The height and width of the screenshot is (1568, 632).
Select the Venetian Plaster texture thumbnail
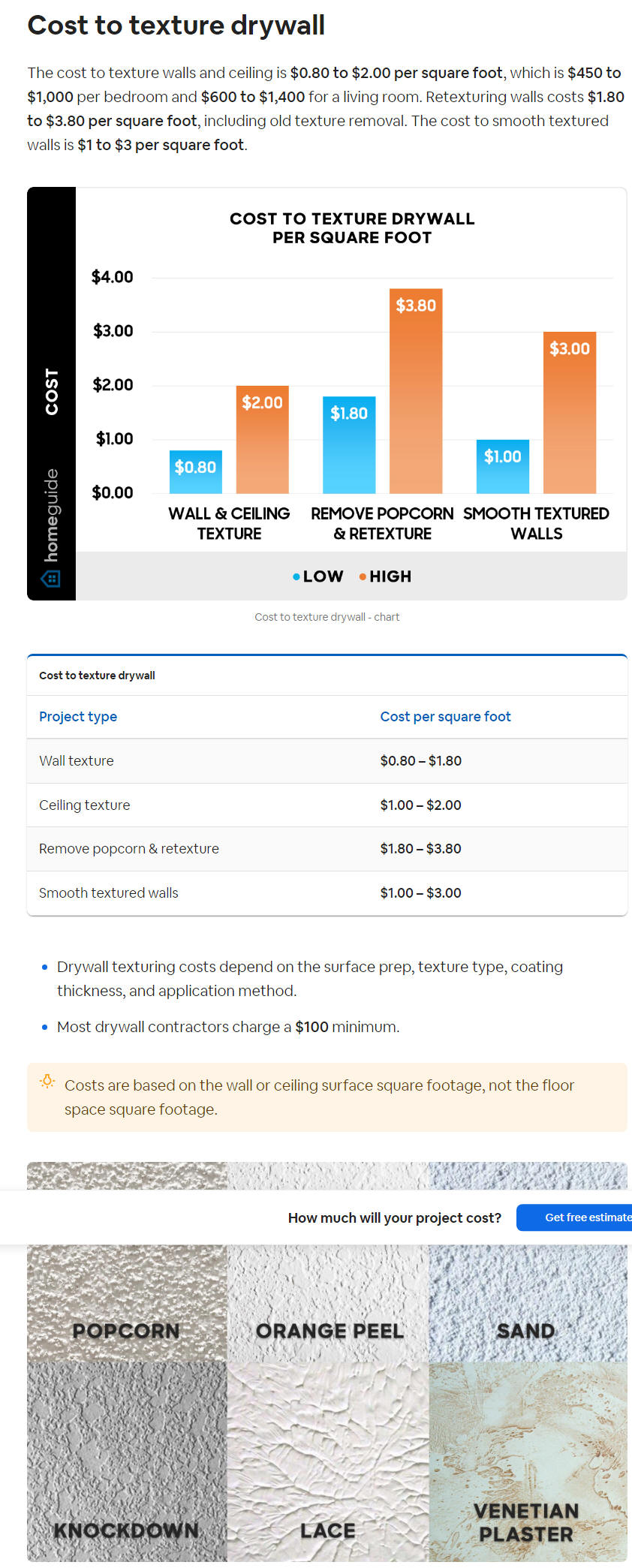[x=528, y=1461]
